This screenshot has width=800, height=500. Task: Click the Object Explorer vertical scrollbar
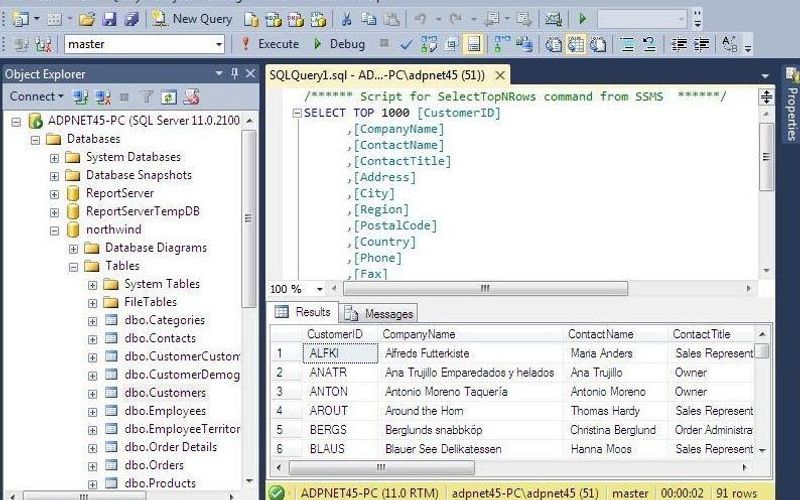click(248, 218)
